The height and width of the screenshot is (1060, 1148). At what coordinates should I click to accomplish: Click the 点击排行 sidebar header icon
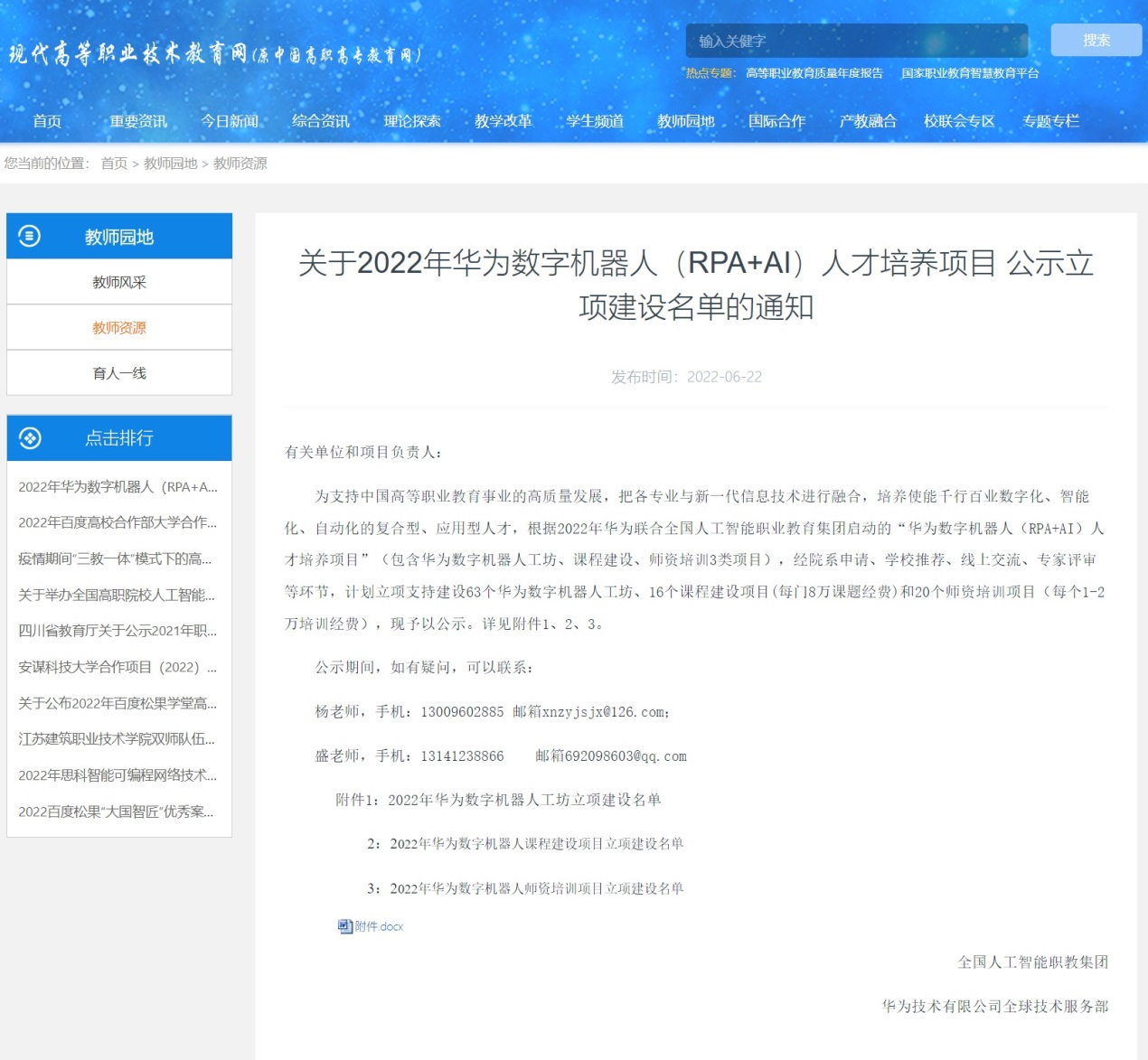tap(30, 438)
